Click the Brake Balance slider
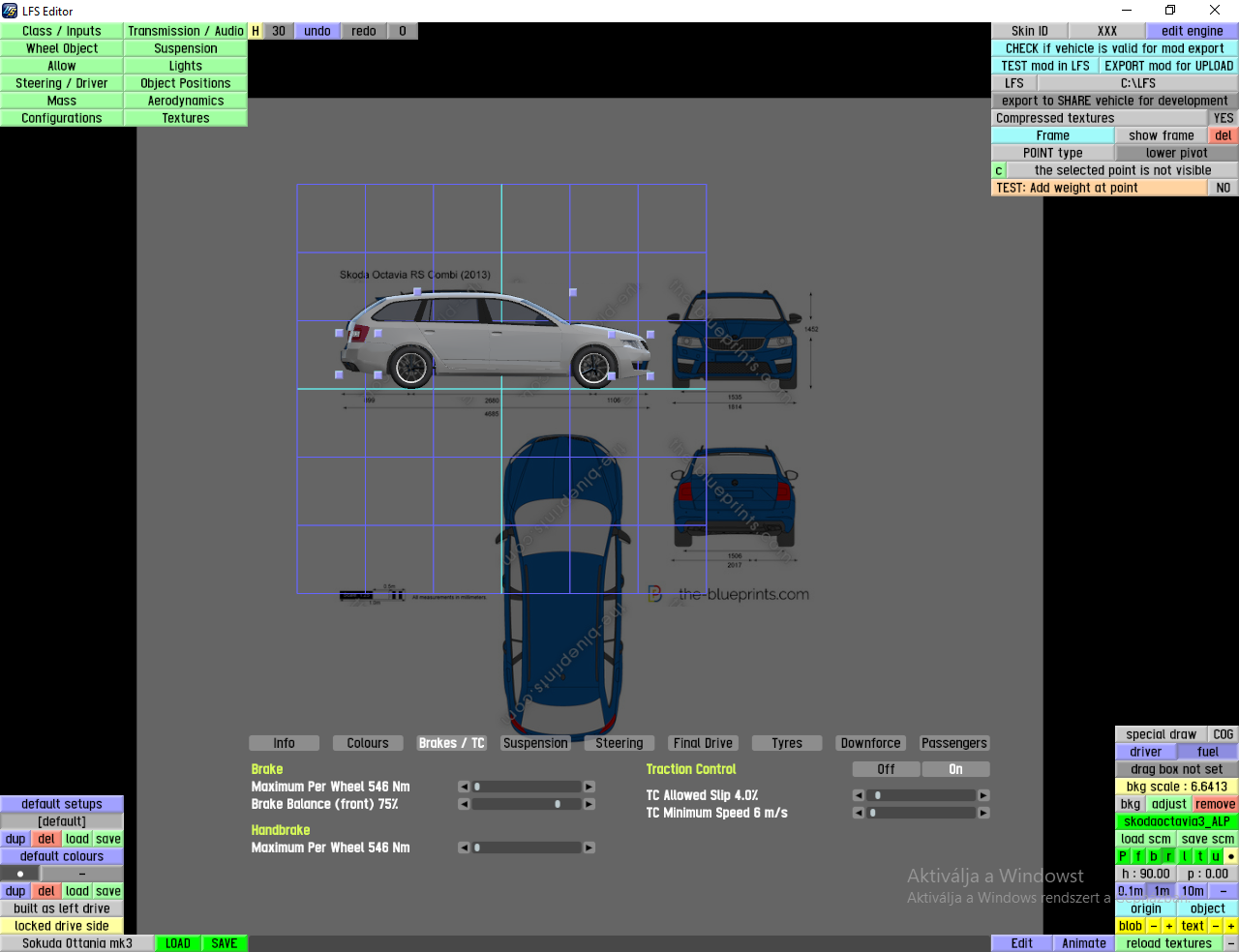This screenshot has width=1239, height=952. tap(527, 804)
